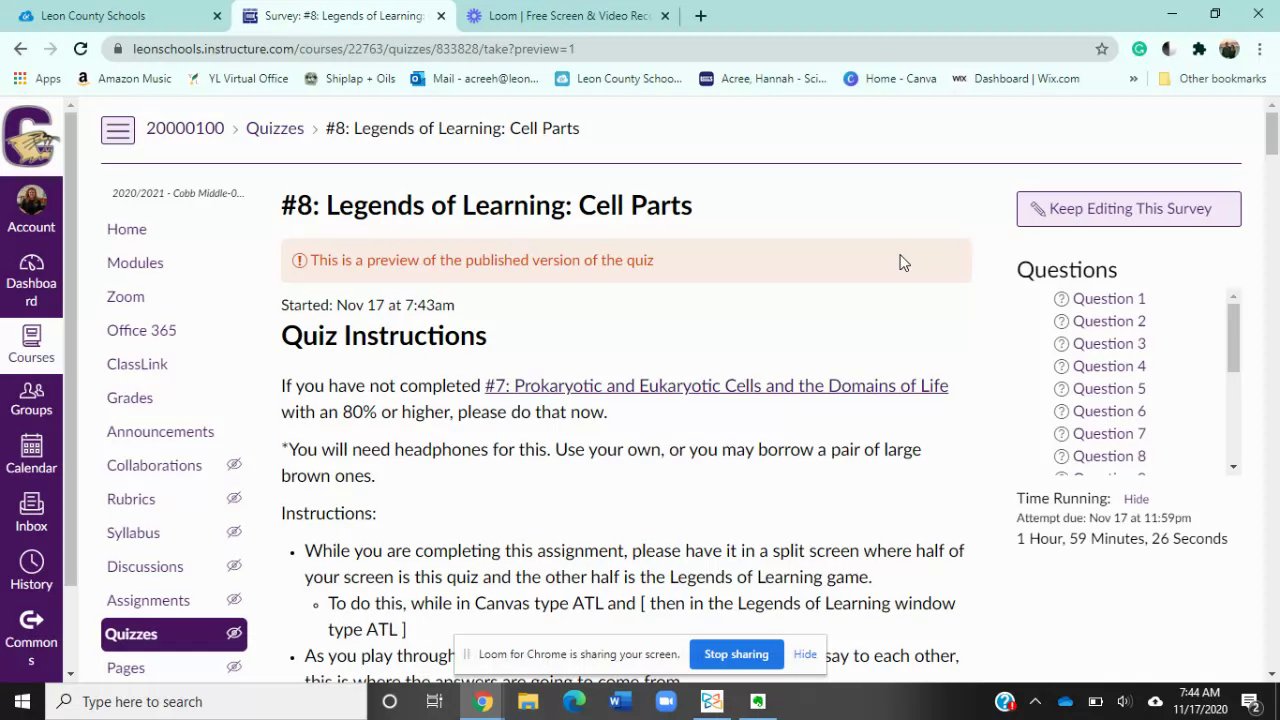1280x720 pixels.
Task: Toggle Assignments visibility eye icon
Action: coord(234,600)
